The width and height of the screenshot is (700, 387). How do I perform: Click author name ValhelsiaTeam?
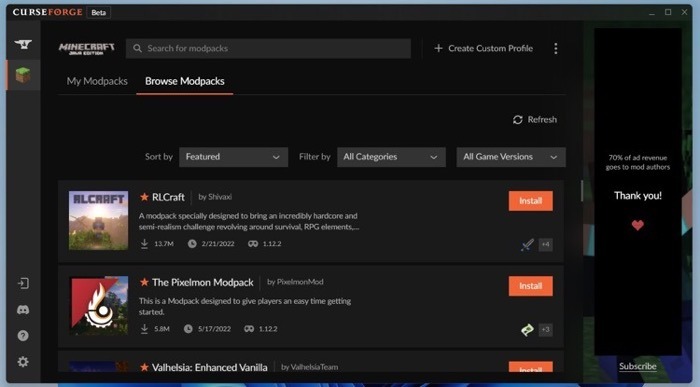pos(314,367)
